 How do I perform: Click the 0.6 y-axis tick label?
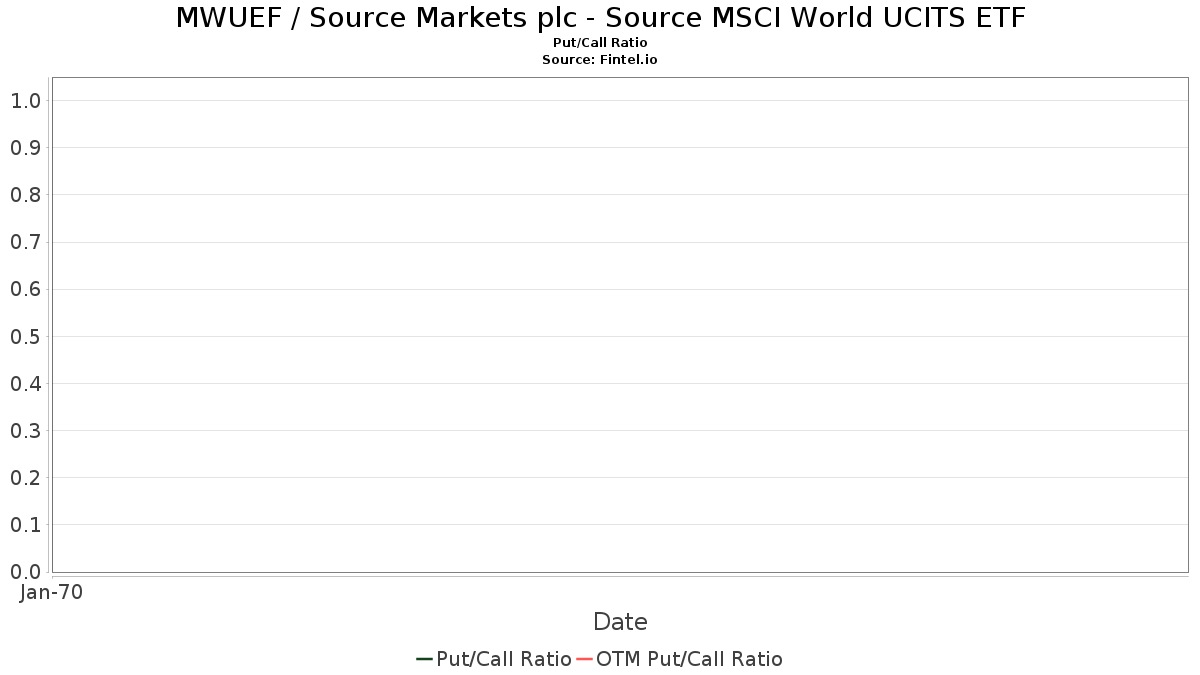[25, 290]
